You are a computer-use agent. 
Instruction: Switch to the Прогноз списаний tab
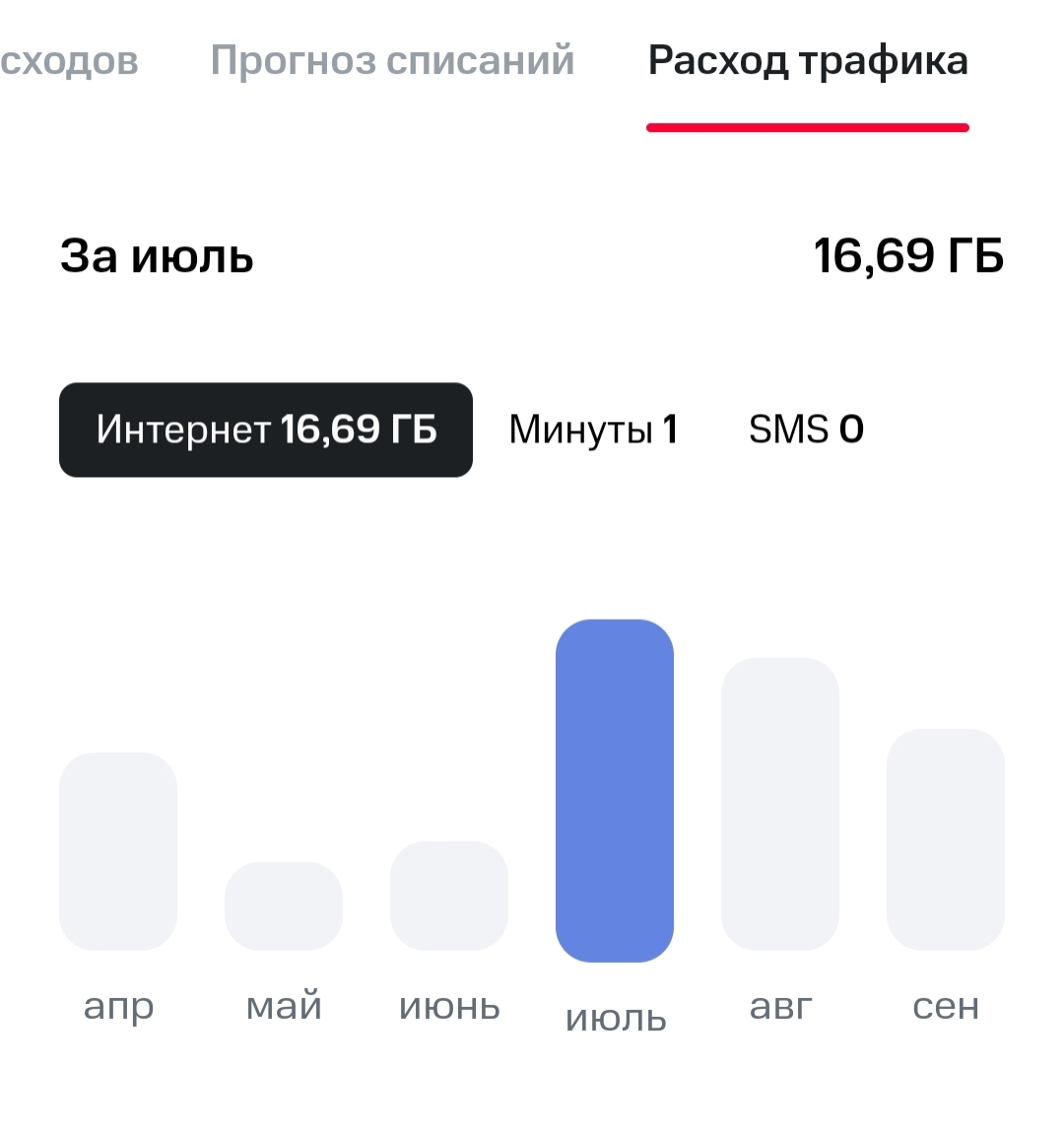point(392,61)
